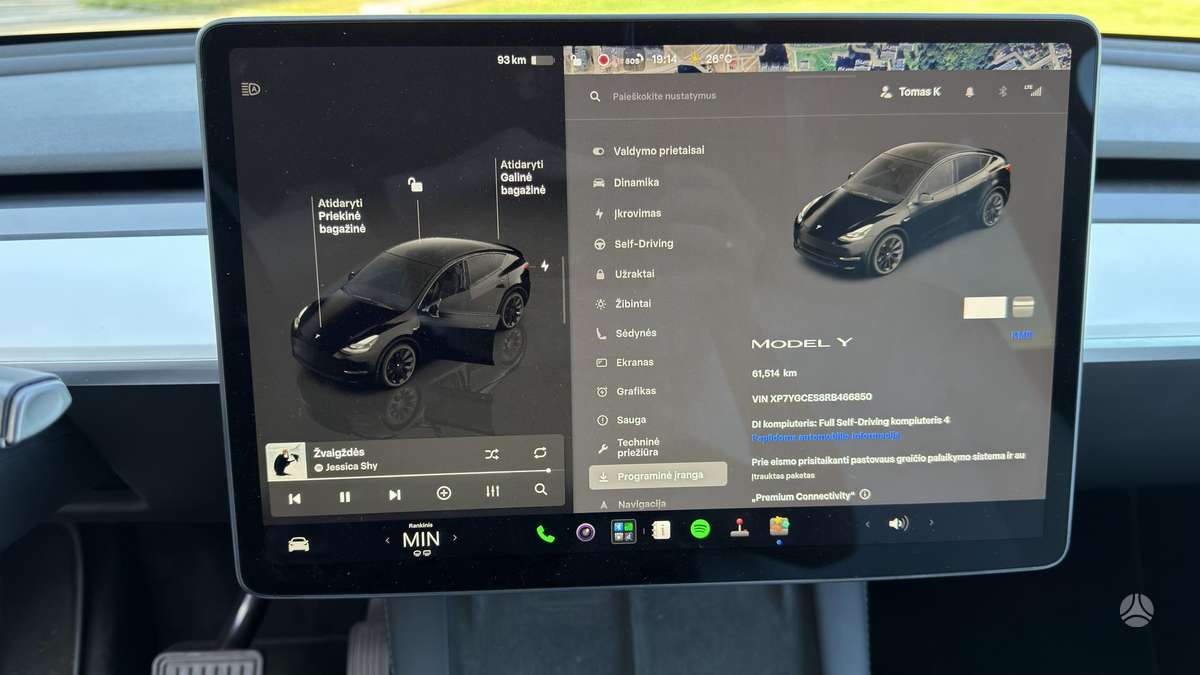This screenshot has width=1200, height=675.
Task: Open the Navigacija menu item
Action: point(632,504)
